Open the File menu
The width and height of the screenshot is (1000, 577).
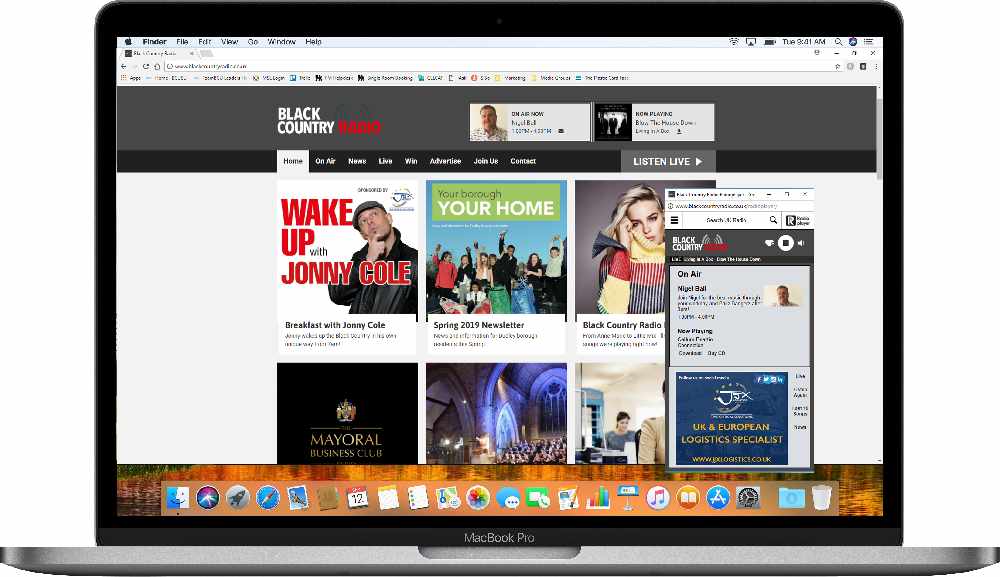tap(182, 42)
